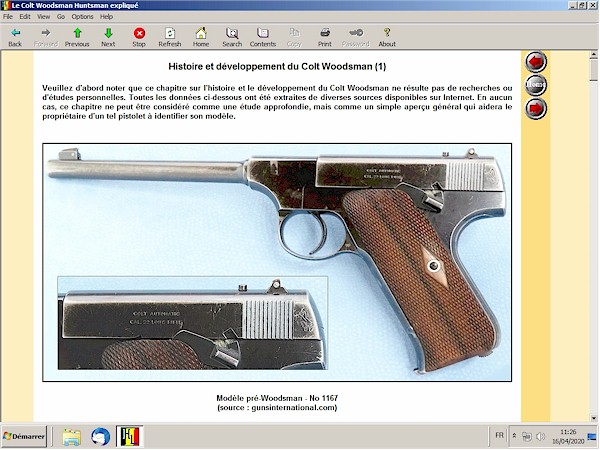Select the ebook application taskbar button

pyautogui.click(x=130, y=437)
